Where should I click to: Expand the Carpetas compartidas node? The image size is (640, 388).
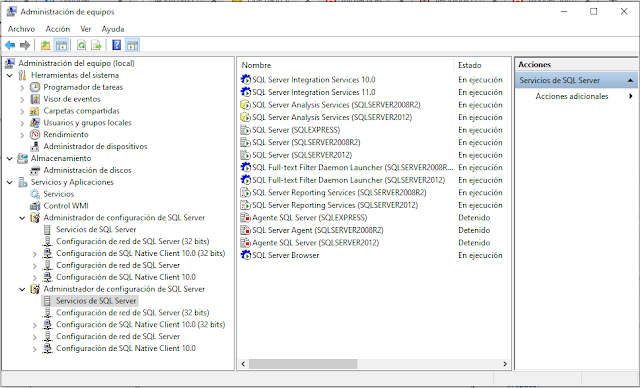22,111
